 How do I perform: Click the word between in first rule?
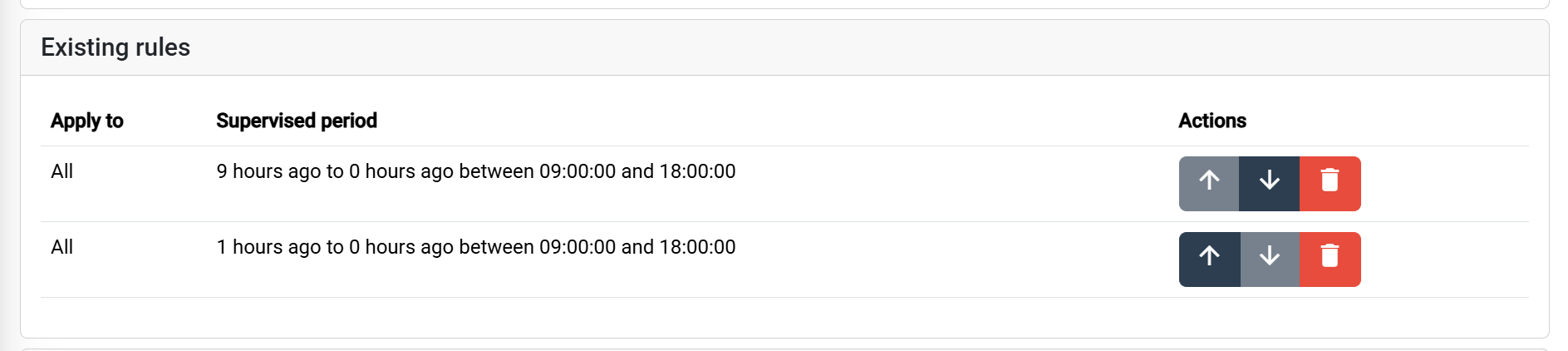(x=496, y=171)
